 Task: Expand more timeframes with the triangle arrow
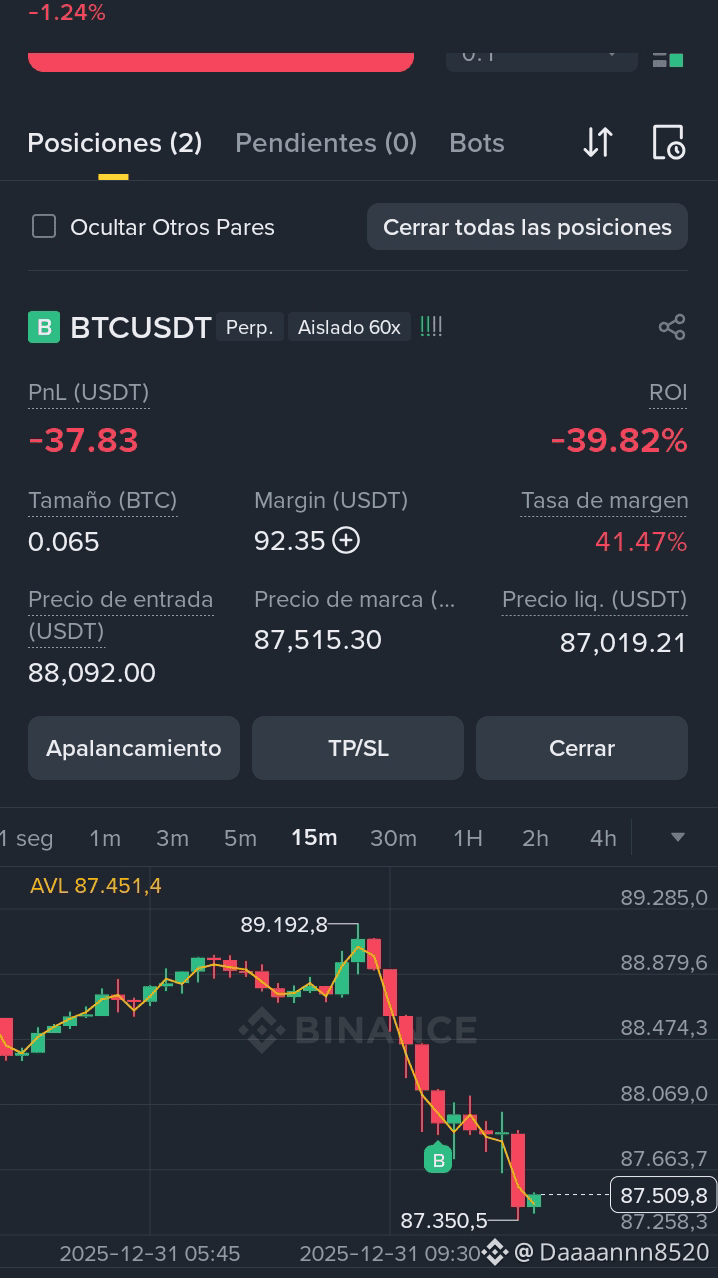click(677, 837)
